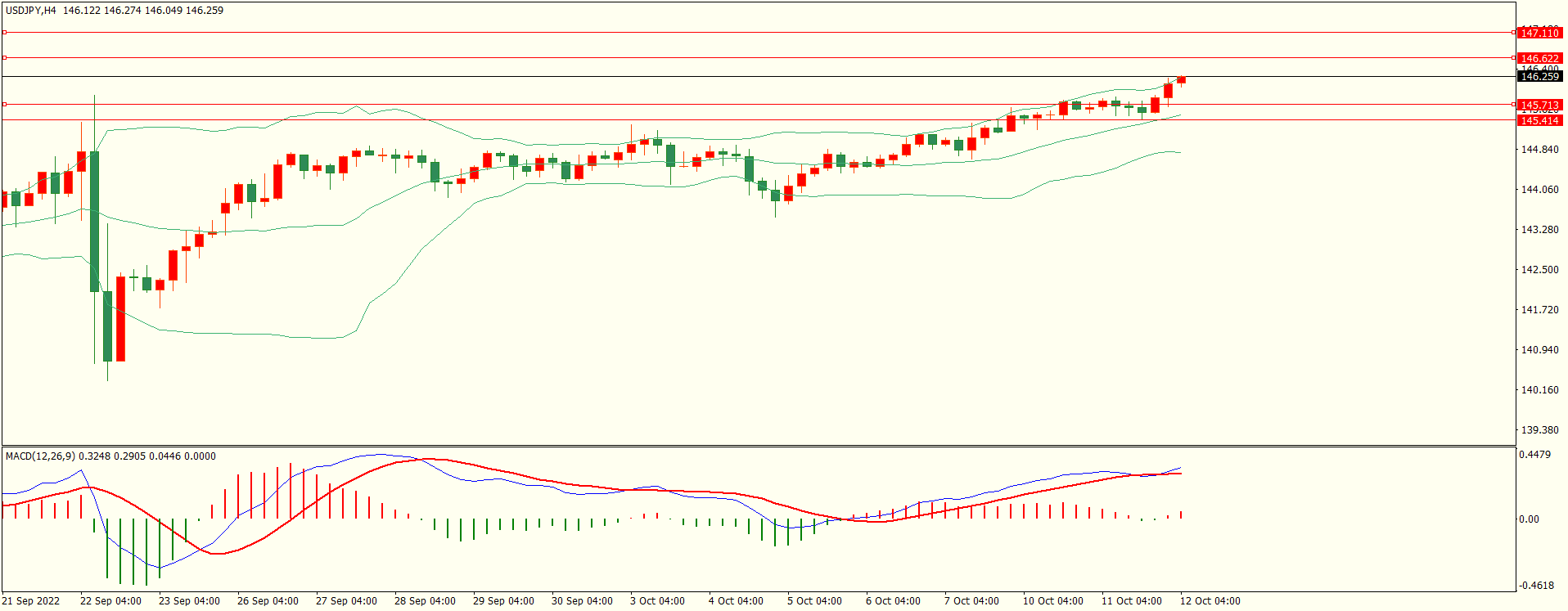Click the 10 Oct 04:00 time marker
Image resolution: width=1568 pixels, height=611 pixels.
click(x=1052, y=601)
